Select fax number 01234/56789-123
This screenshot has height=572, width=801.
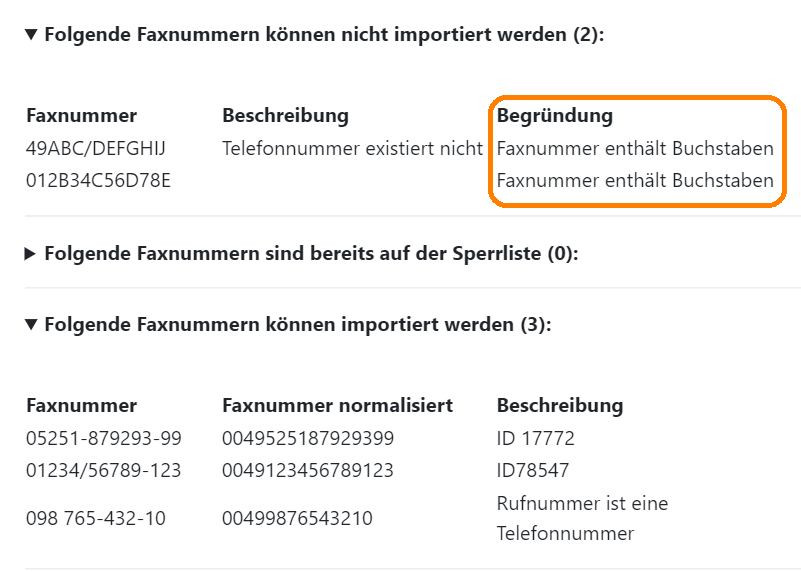(104, 470)
